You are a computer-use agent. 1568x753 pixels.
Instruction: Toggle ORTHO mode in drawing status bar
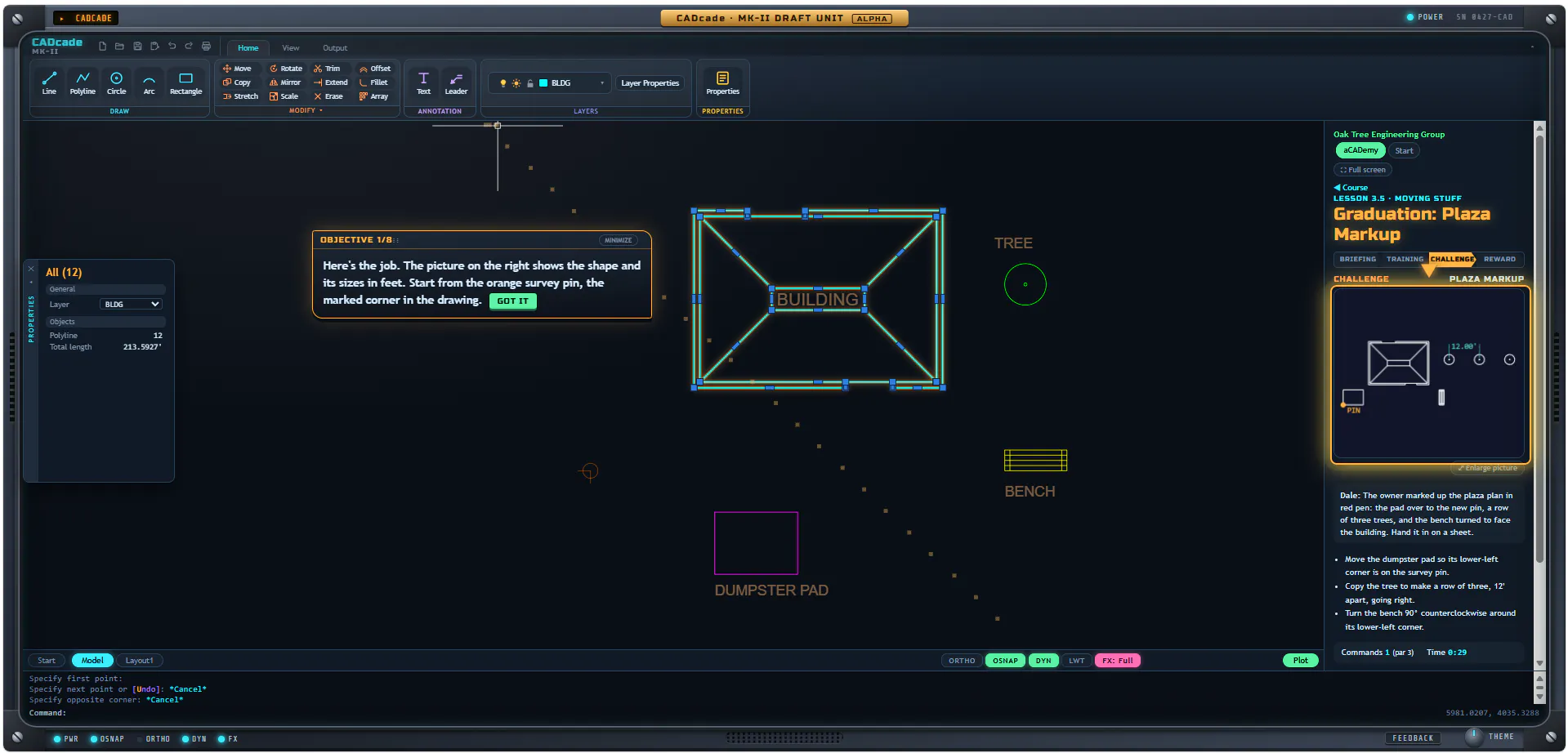click(x=962, y=661)
